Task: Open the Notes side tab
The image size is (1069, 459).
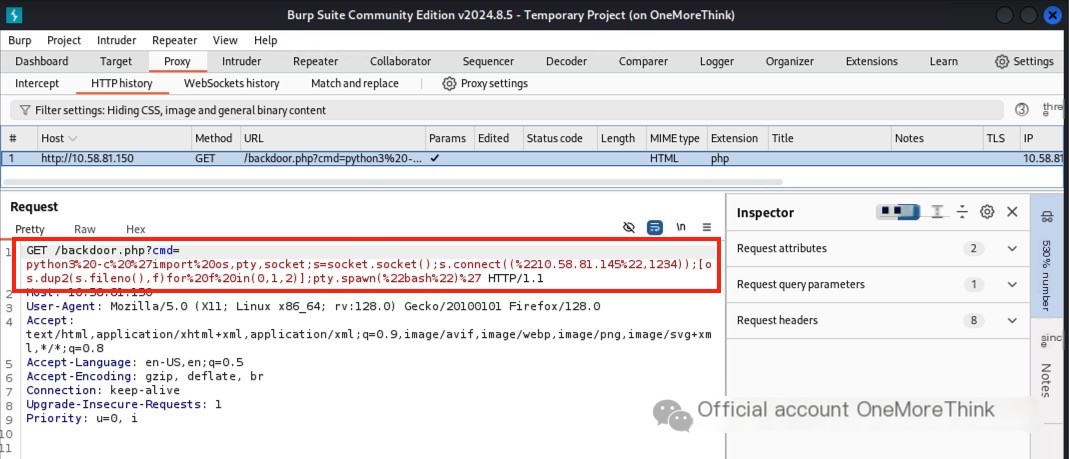Action: (1046, 380)
